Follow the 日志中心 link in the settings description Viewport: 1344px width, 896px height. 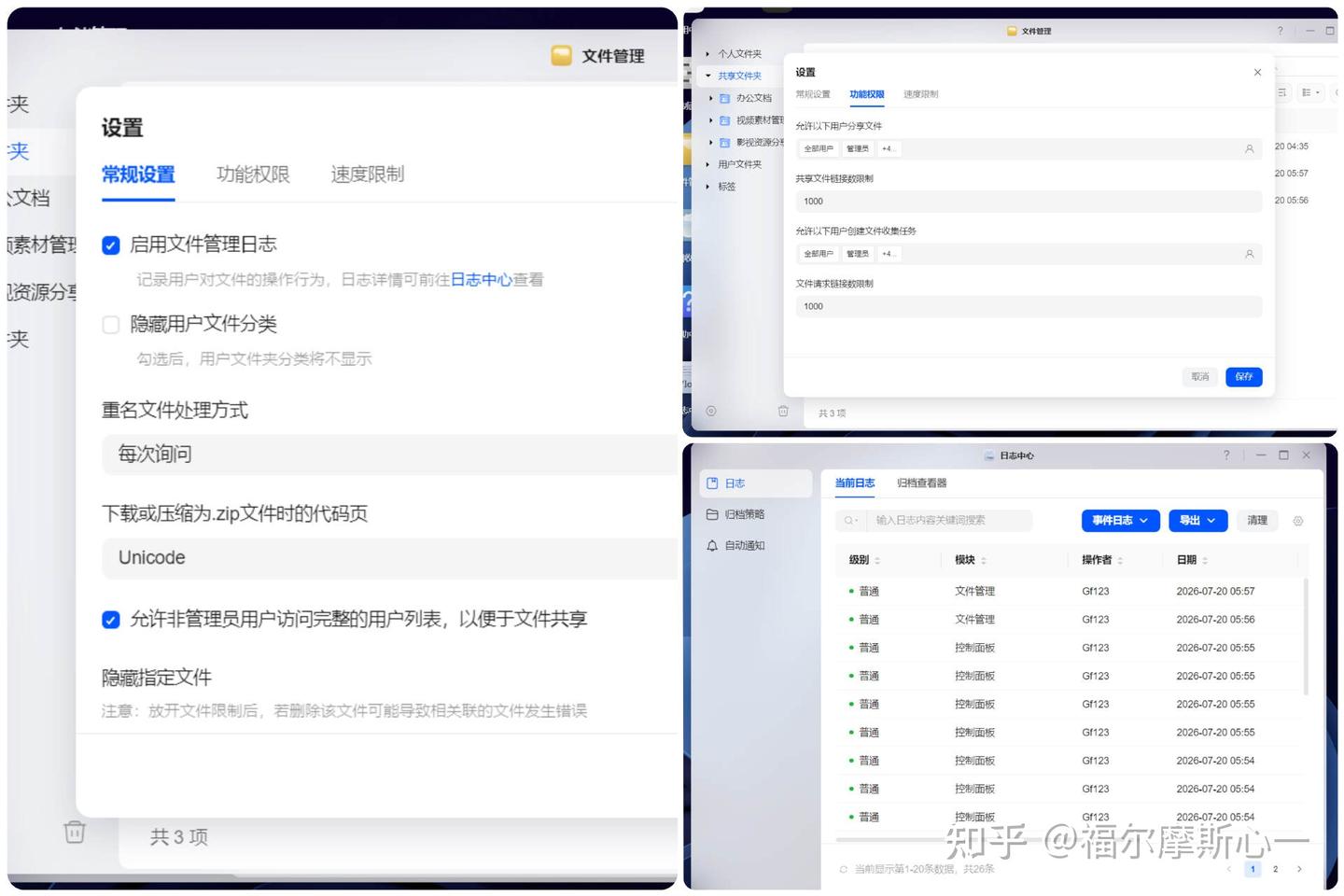tap(482, 280)
